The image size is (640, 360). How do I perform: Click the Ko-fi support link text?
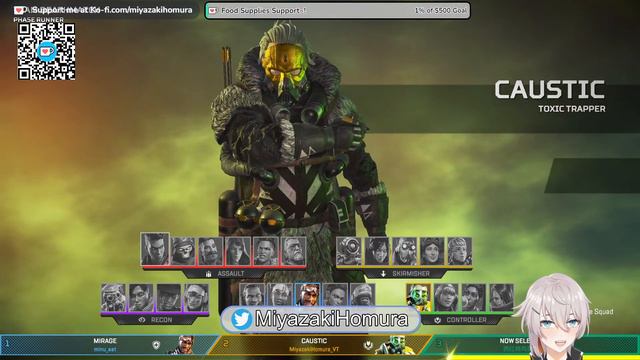point(112,10)
